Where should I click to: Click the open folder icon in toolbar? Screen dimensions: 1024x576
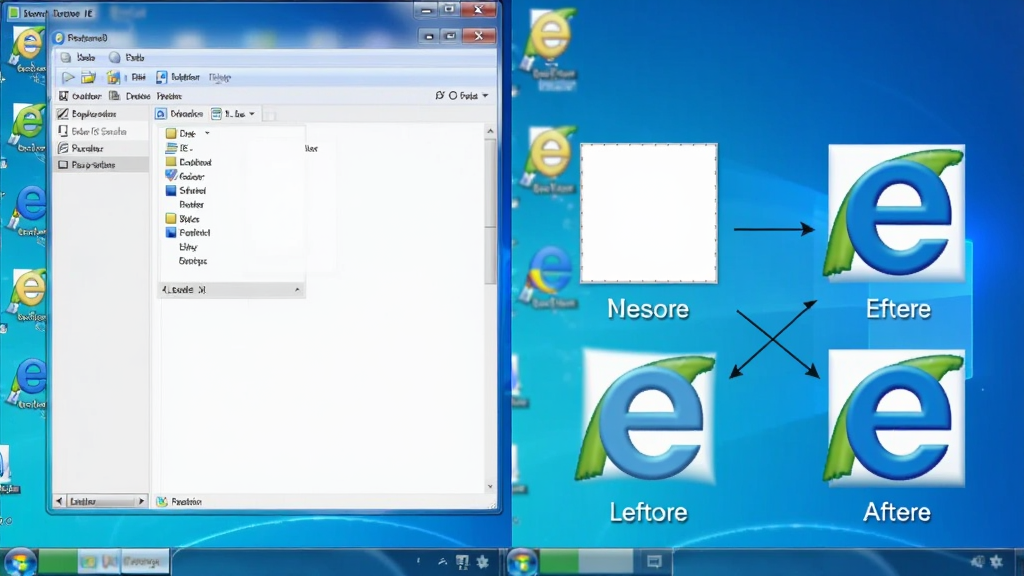88,77
